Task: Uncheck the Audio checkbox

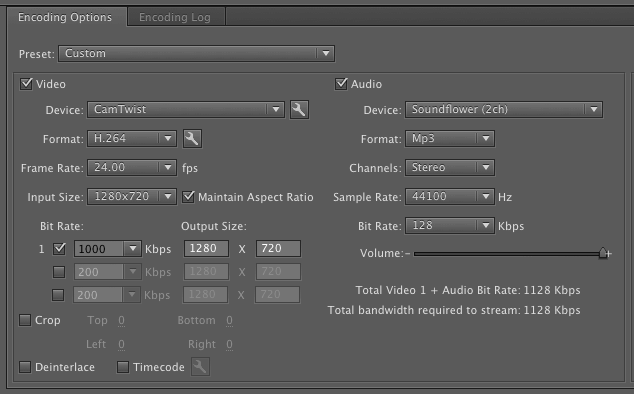Action: pyautogui.click(x=341, y=84)
